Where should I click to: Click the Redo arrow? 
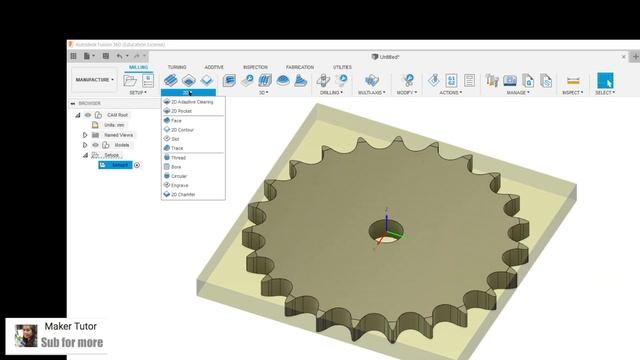[137, 56]
